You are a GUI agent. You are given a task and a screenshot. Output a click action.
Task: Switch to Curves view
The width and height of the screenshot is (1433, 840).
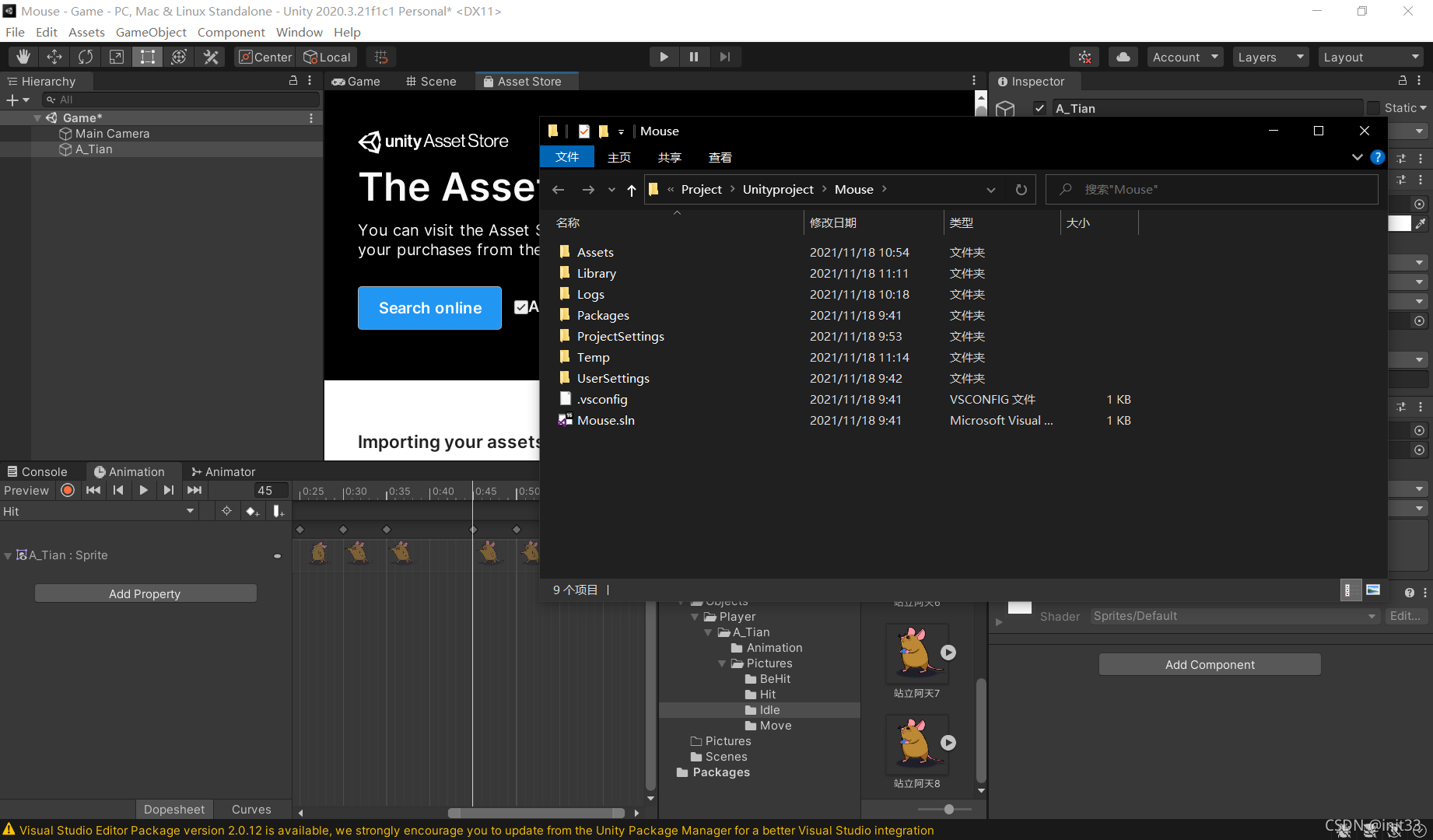click(x=251, y=809)
